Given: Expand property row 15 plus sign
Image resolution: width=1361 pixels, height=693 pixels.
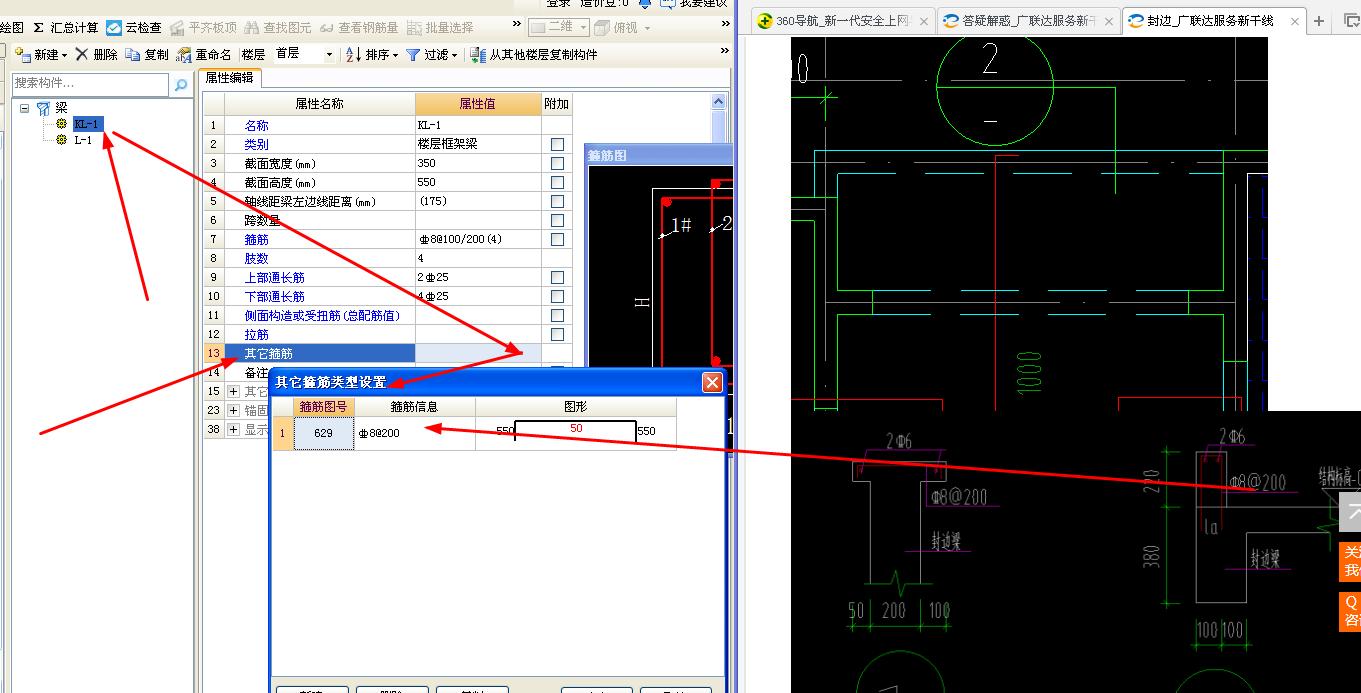Looking at the screenshot, I should point(234,391).
